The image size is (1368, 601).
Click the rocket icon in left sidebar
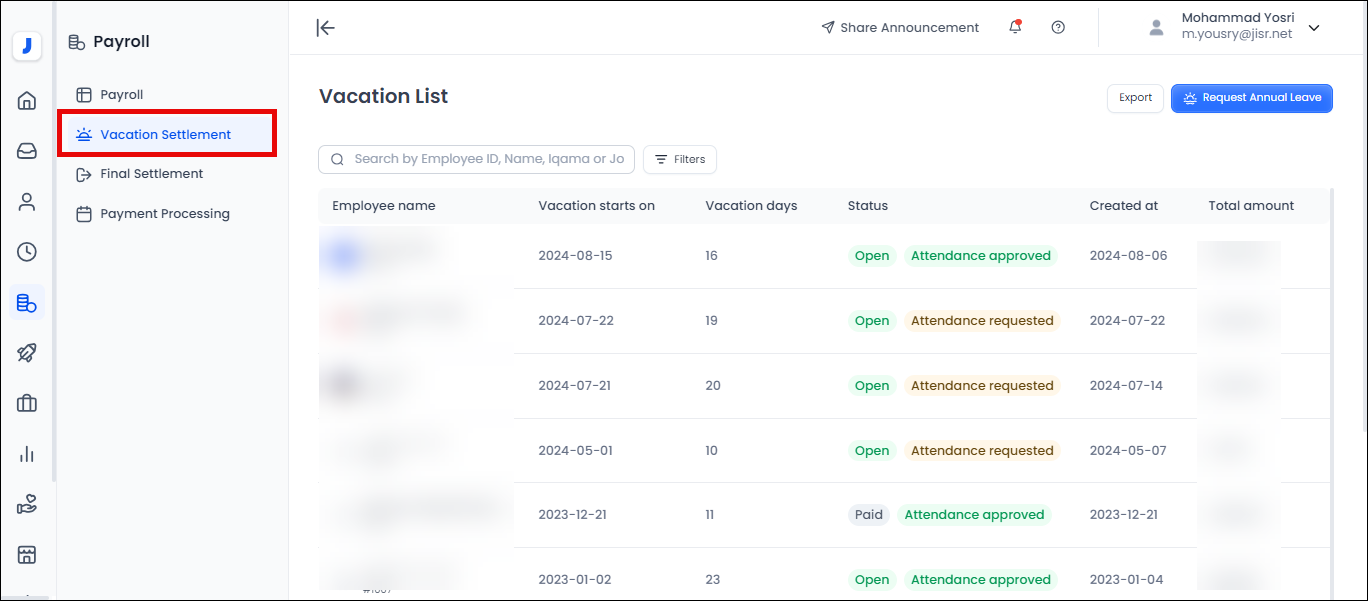[27, 353]
